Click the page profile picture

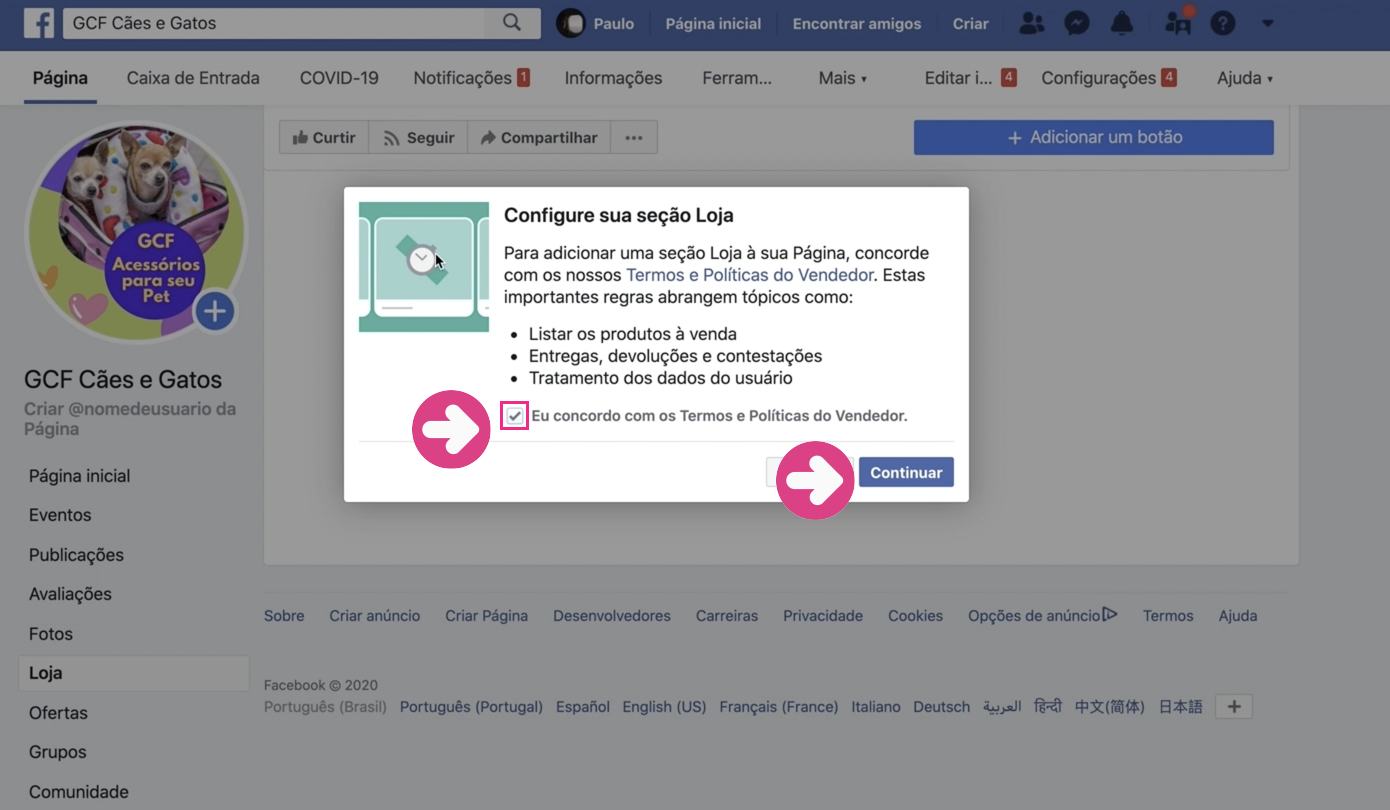click(135, 233)
